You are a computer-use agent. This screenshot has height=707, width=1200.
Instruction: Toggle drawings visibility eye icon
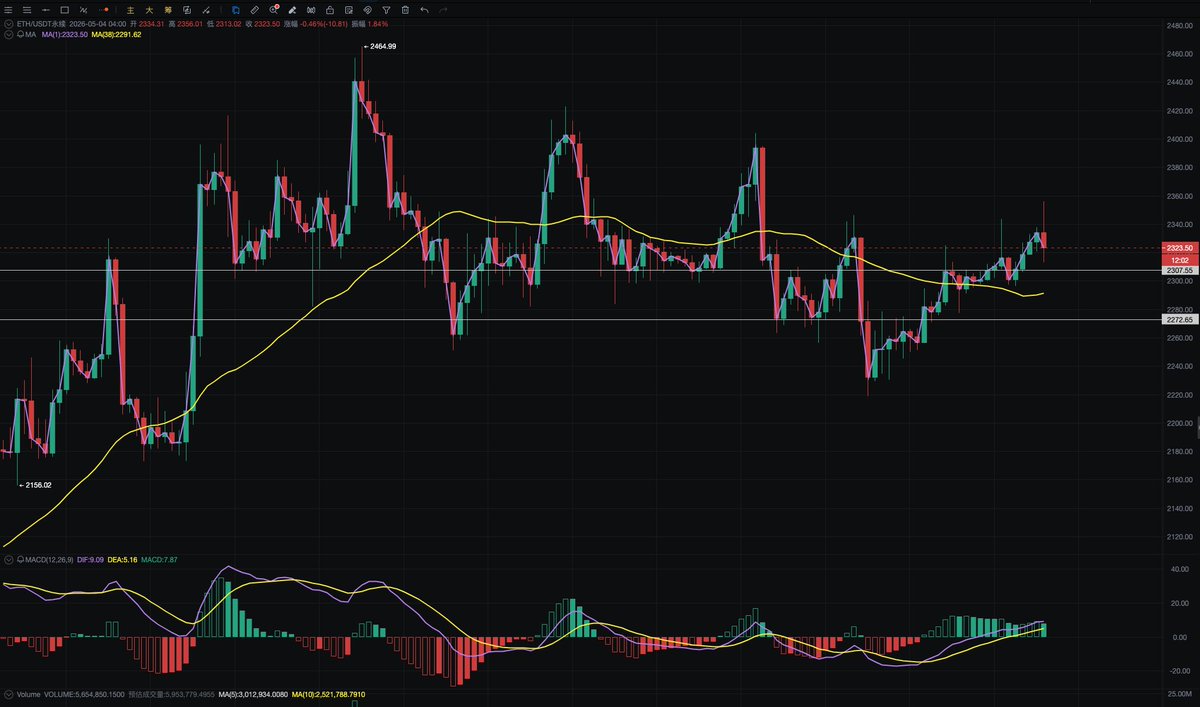[x=367, y=9]
